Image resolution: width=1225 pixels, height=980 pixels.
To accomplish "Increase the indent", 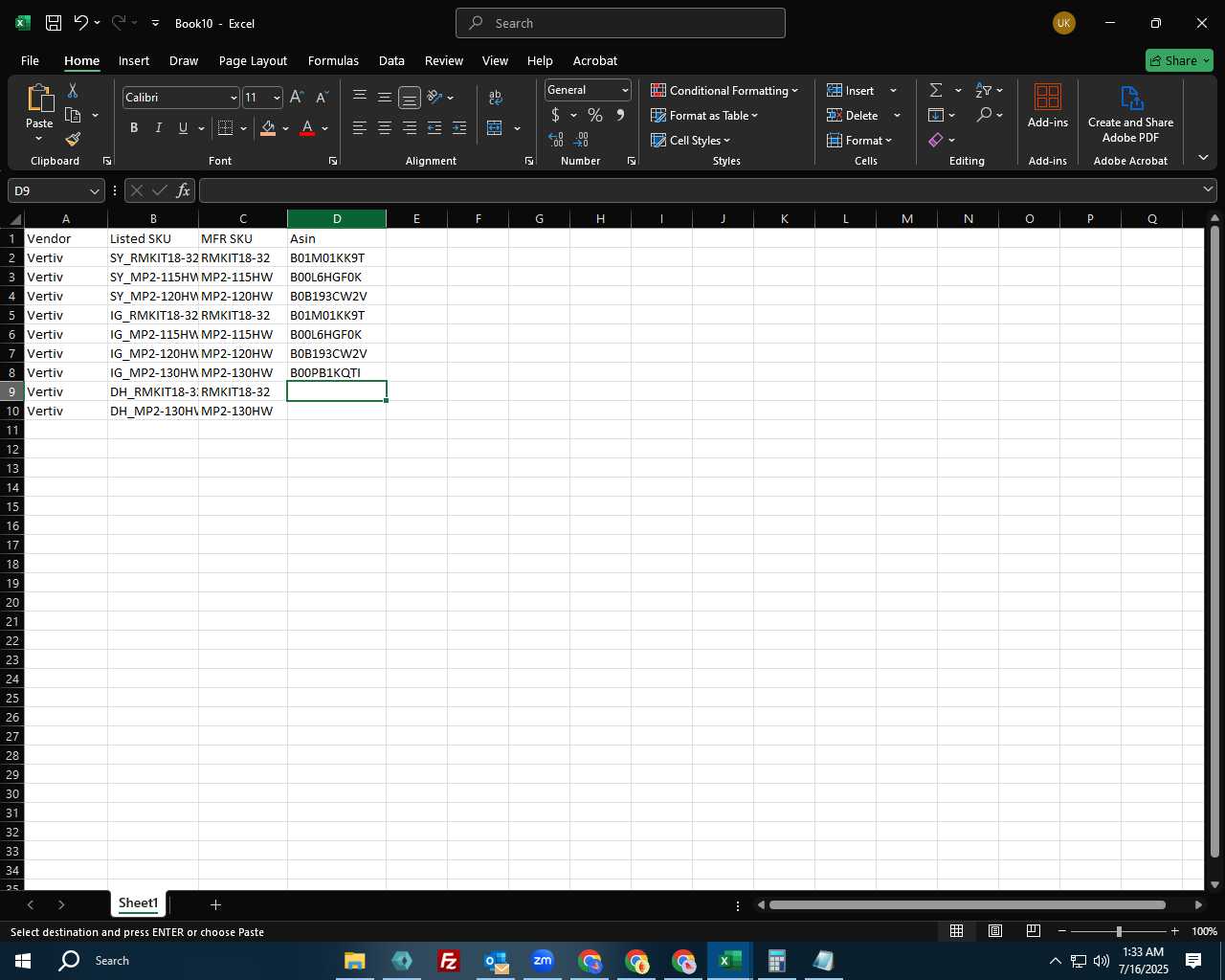I will [x=459, y=128].
